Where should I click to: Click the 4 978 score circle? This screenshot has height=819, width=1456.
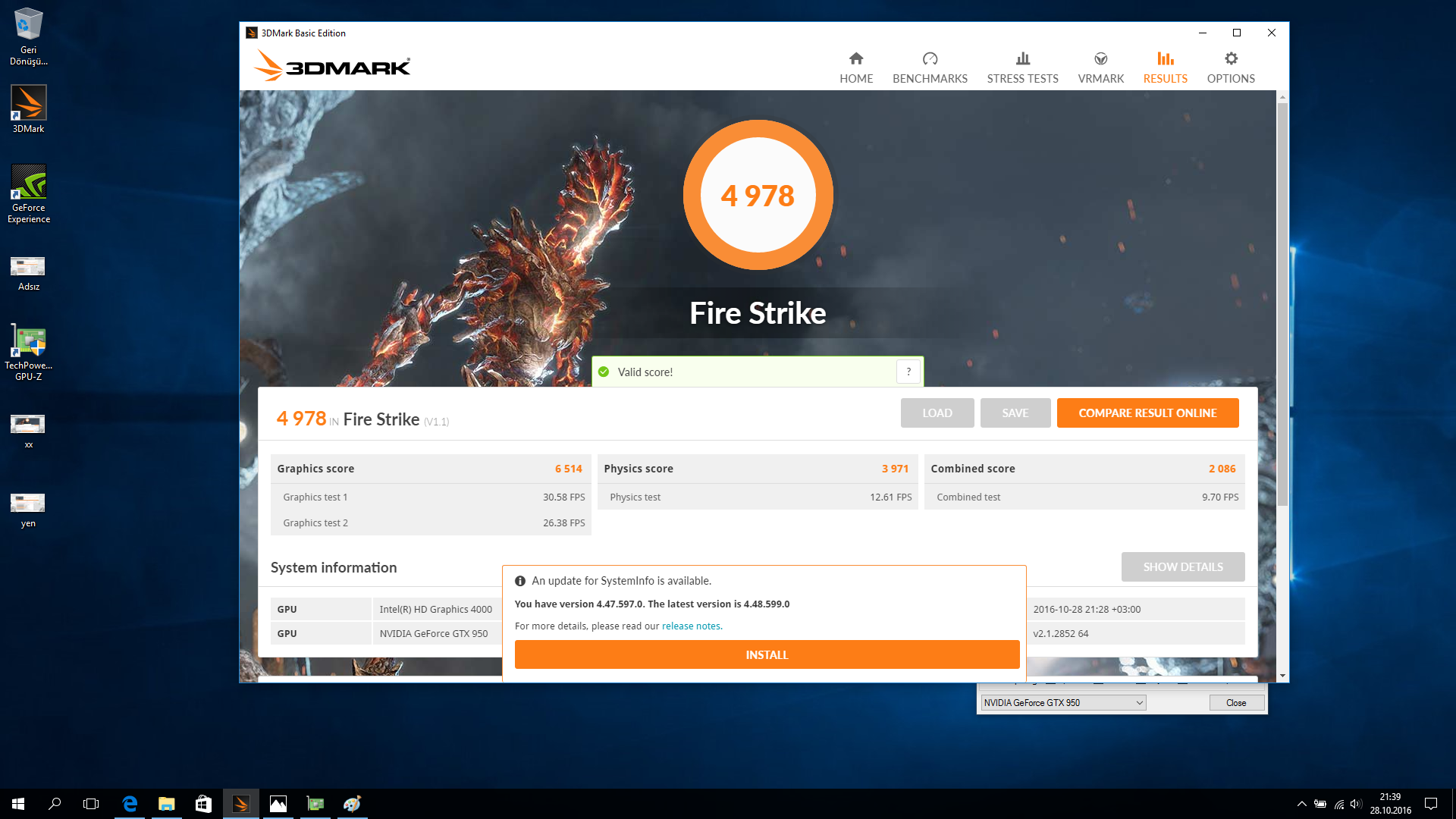coord(758,195)
